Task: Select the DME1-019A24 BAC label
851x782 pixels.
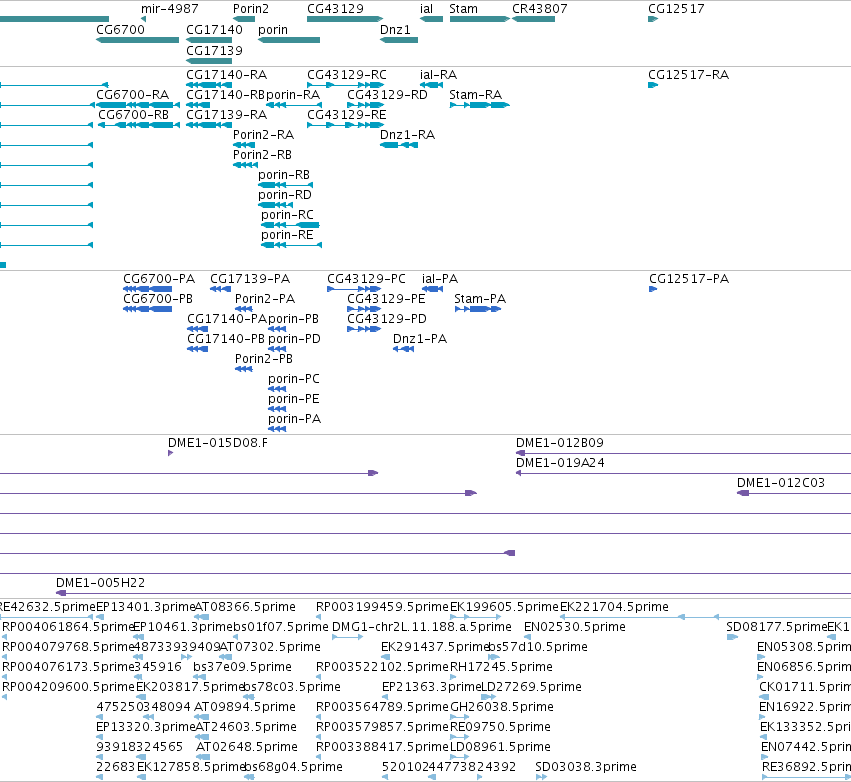Action: click(x=560, y=463)
